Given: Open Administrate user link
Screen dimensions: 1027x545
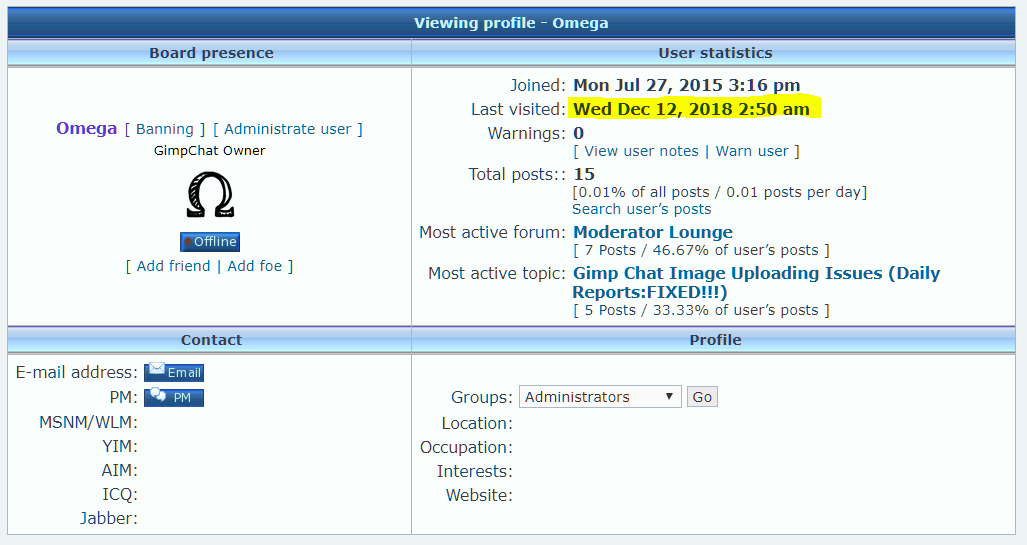Looking at the screenshot, I should point(288,129).
